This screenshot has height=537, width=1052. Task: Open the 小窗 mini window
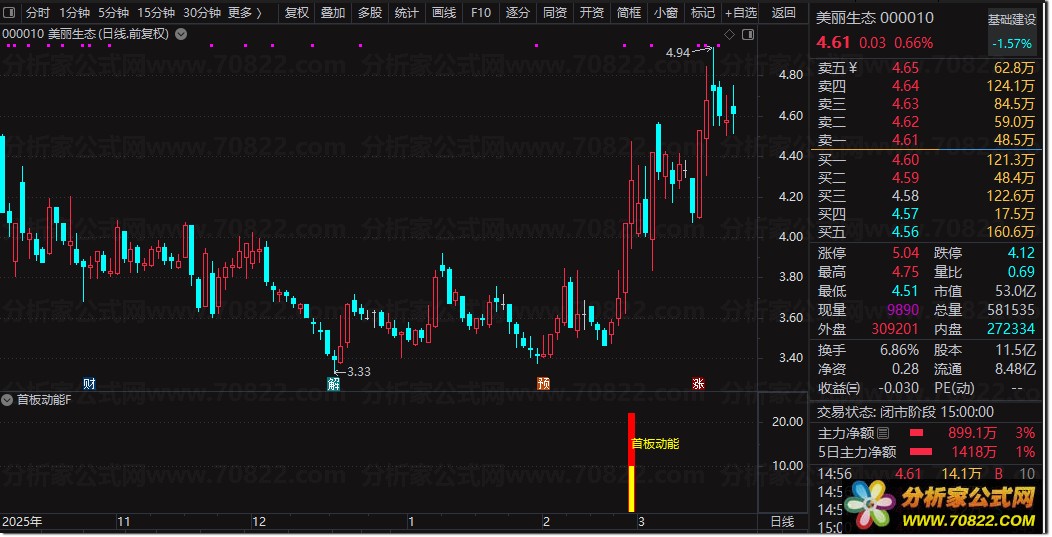click(x=666, y=13)
